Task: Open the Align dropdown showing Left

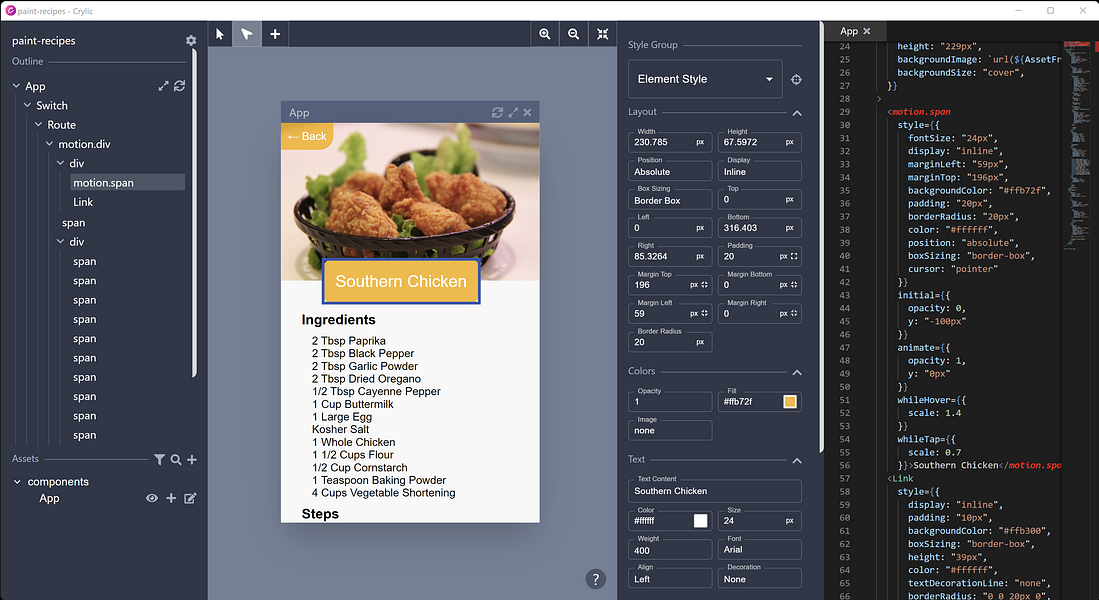Action: coord(670,579)
